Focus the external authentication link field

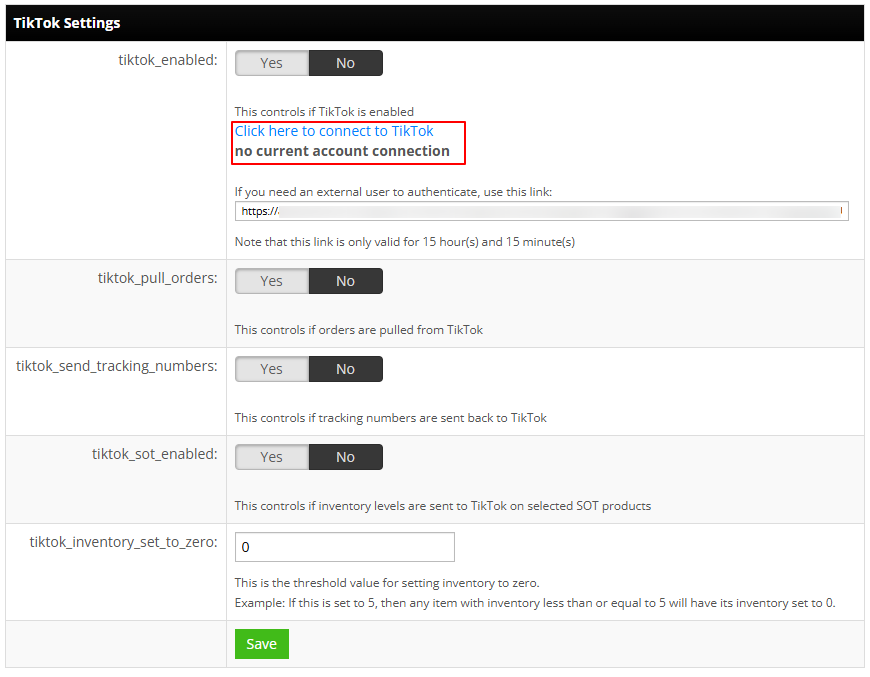pyautogui.click(x=542, y=211)
